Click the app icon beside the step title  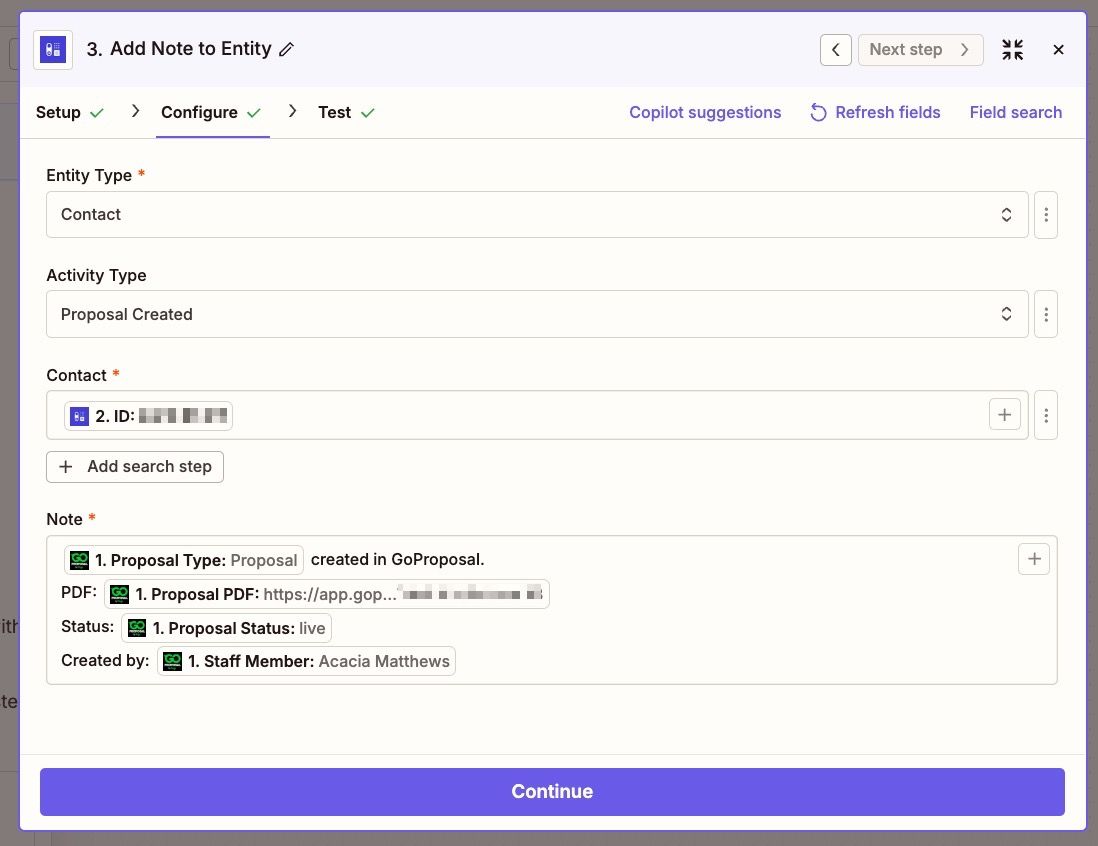53,50
